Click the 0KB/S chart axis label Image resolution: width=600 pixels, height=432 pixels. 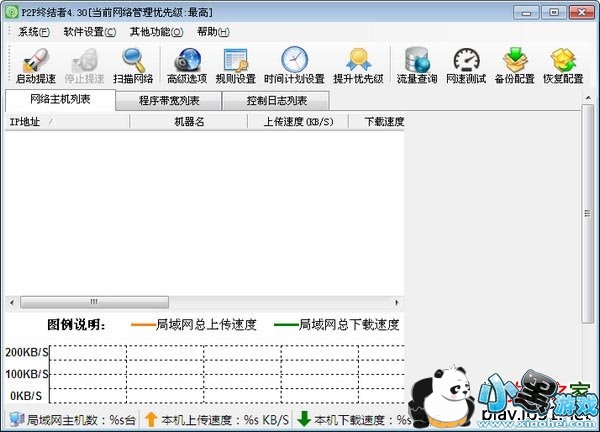26,396
